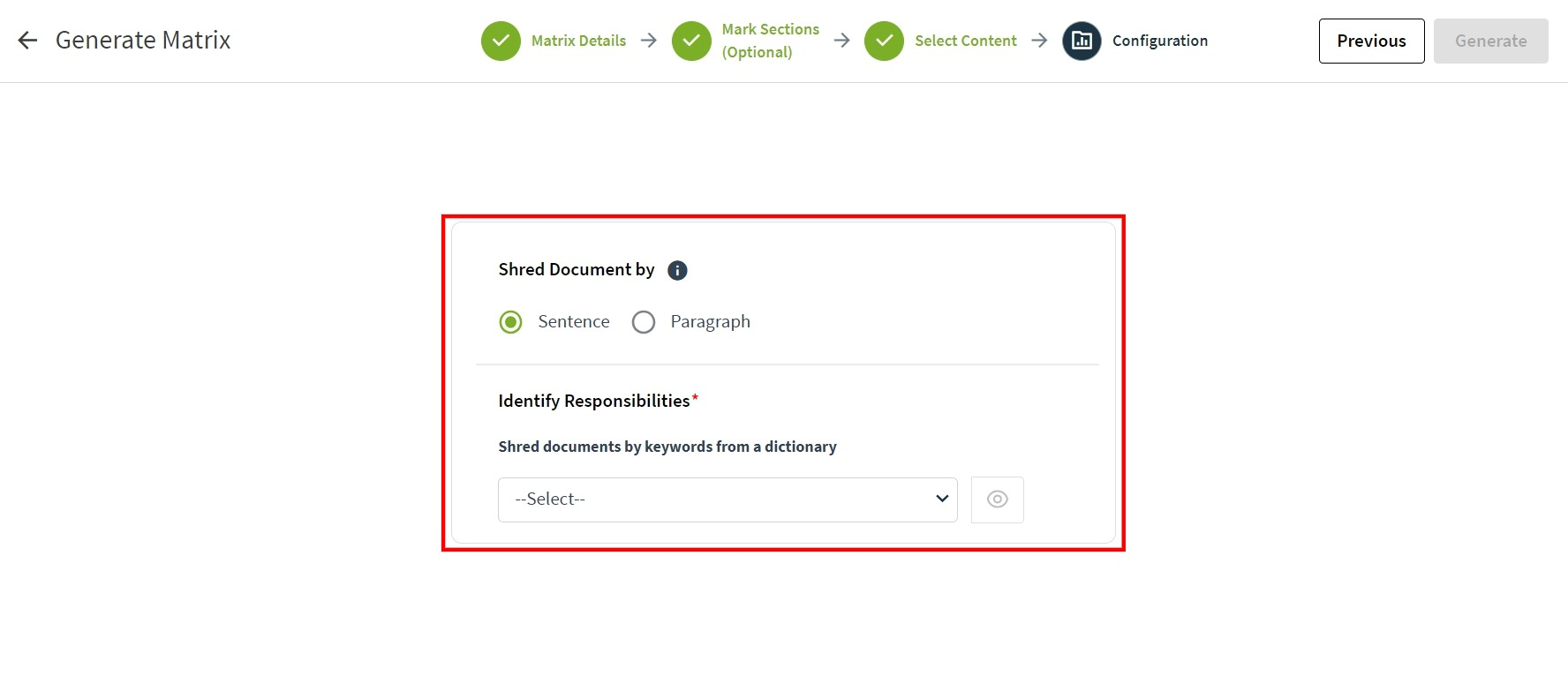Image resolution: width=1568 pixels, height=676 pixels.
Task: Select the Paragraph radio button
Action: click(644, 322)
